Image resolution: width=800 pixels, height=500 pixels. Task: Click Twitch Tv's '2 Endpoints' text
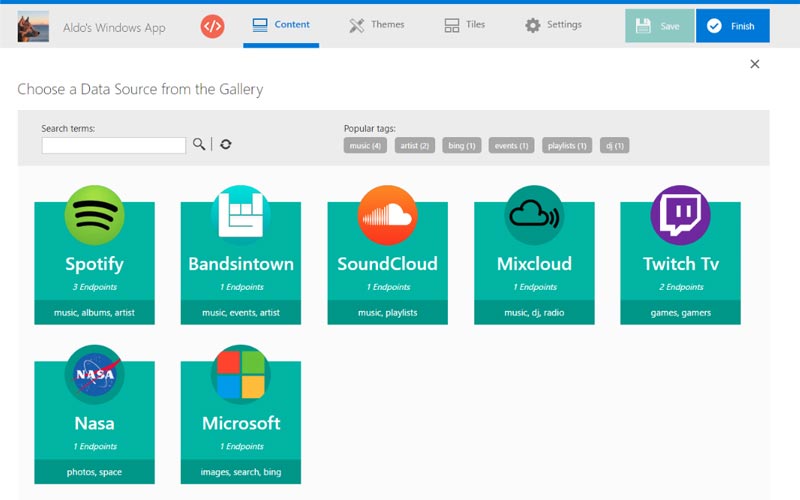pos(681,287)
